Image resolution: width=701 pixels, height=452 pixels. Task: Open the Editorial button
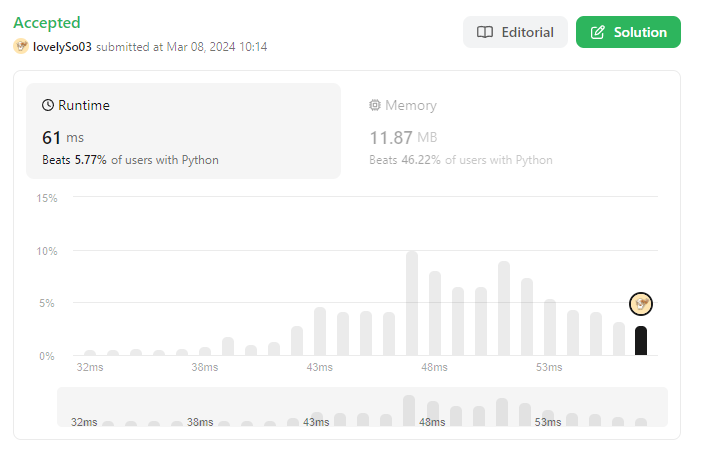[x=515, y=32]
